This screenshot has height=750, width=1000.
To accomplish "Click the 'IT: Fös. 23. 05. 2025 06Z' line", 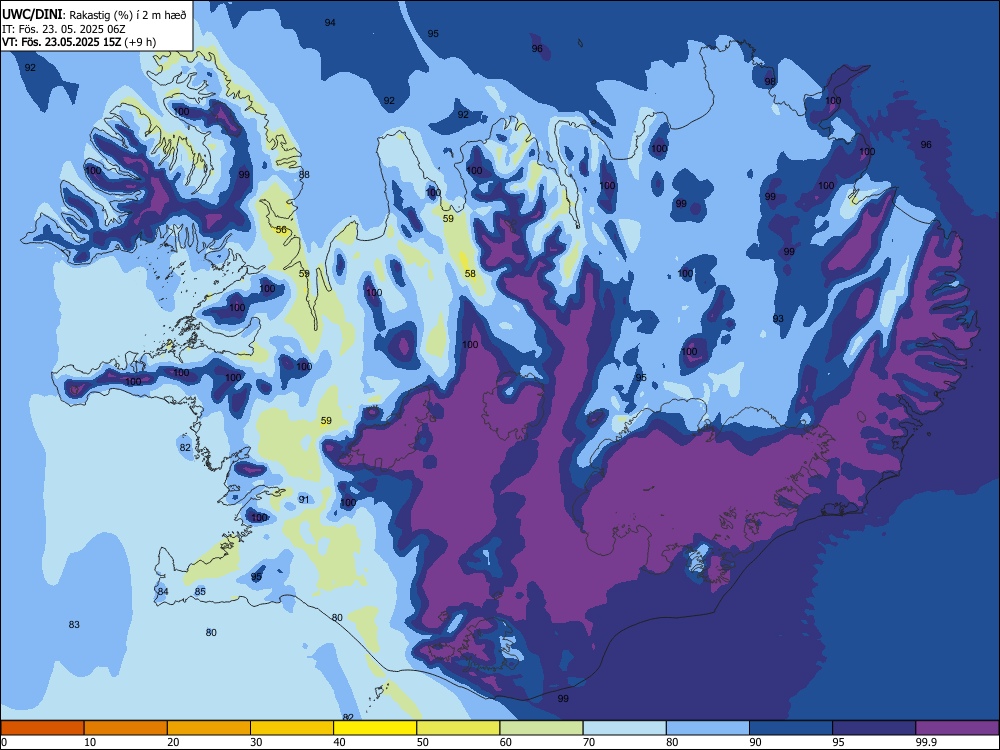I will [x=64, y=29].
